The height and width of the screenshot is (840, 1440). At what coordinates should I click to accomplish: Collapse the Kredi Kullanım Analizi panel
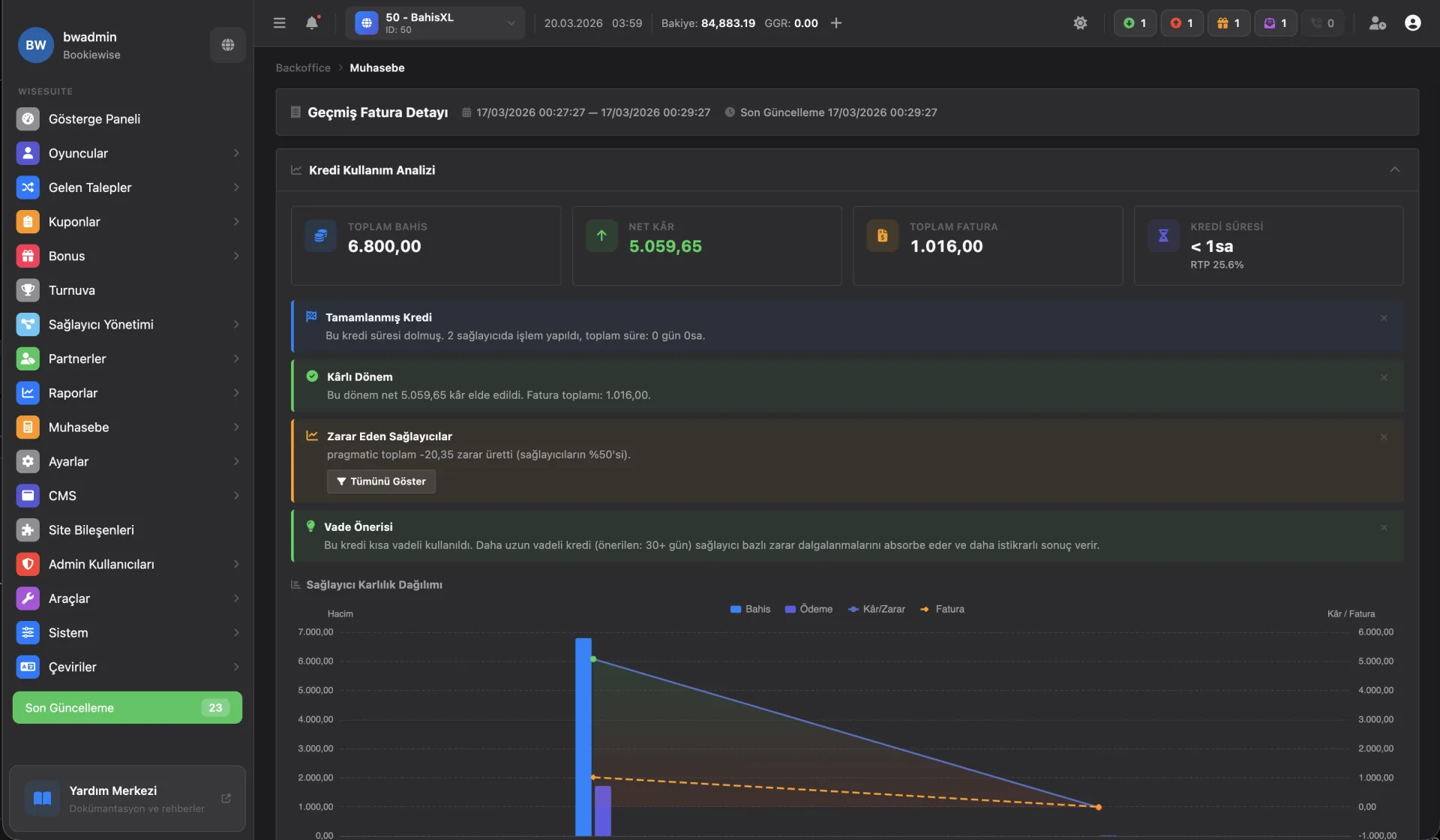click(x=1395, y=169)
